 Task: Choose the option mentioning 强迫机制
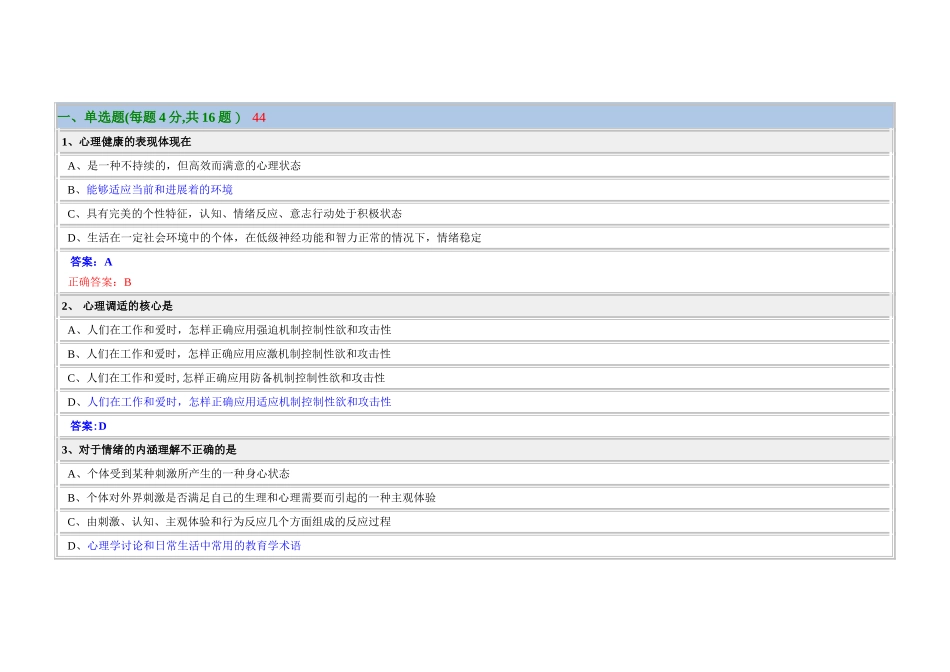(229, 330)
